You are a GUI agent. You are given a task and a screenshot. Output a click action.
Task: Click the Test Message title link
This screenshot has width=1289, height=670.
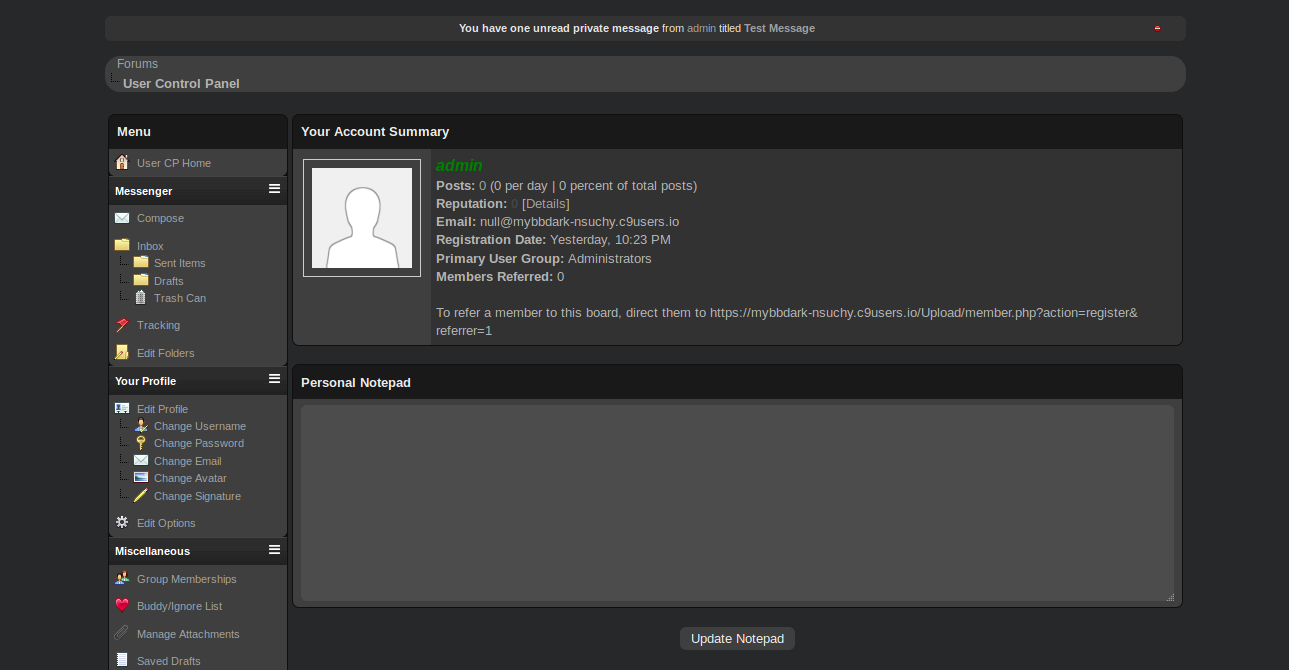coord(779,28)
